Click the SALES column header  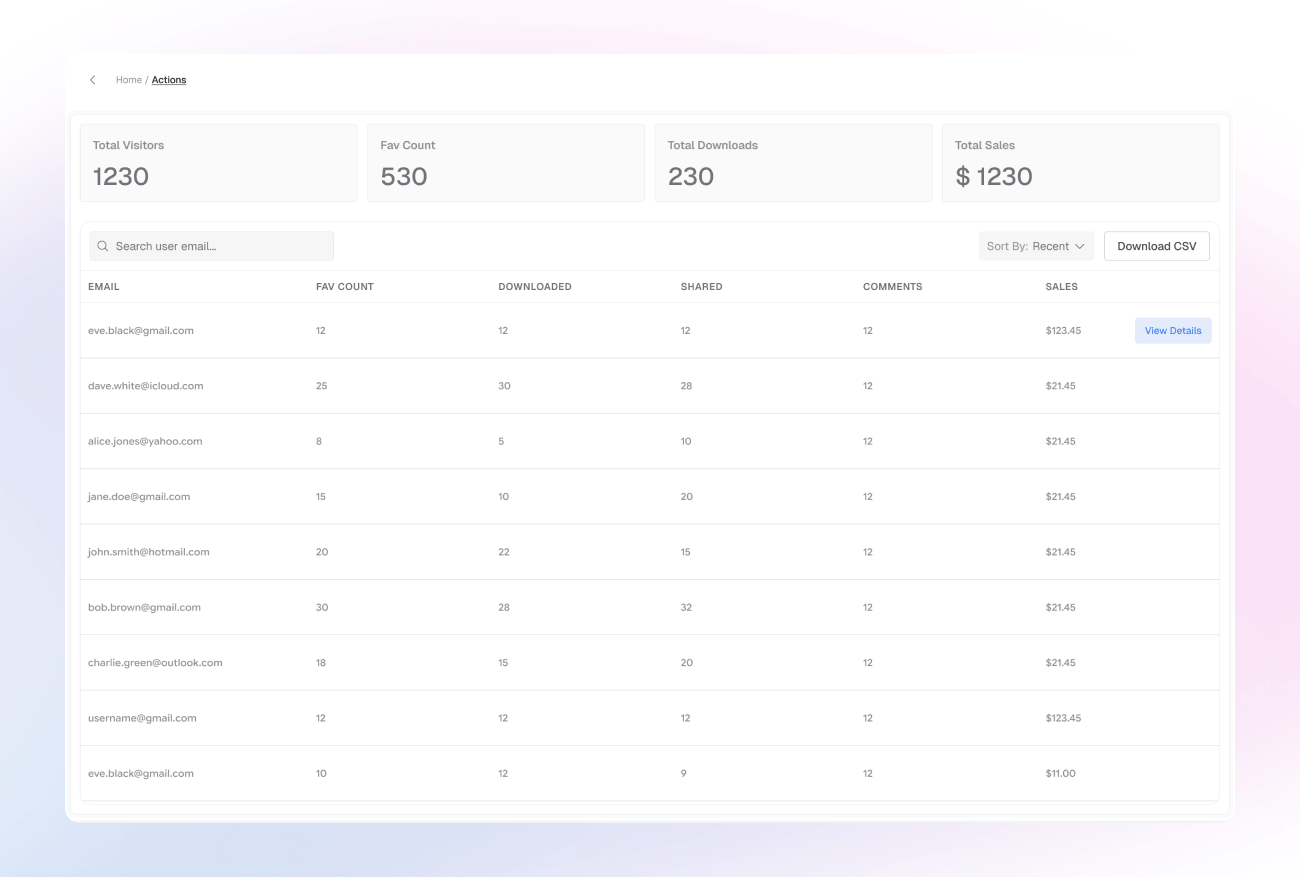pos(1061,287)
